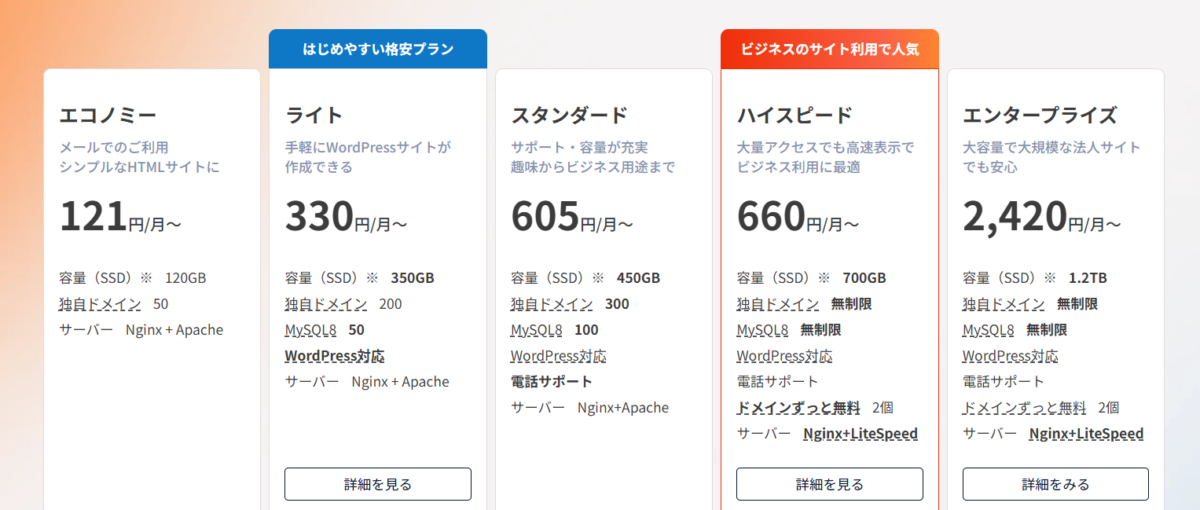Click MySQL8 link in スタンダード plan
Viewport: 1200px width, 510px height.
[537, 330]
